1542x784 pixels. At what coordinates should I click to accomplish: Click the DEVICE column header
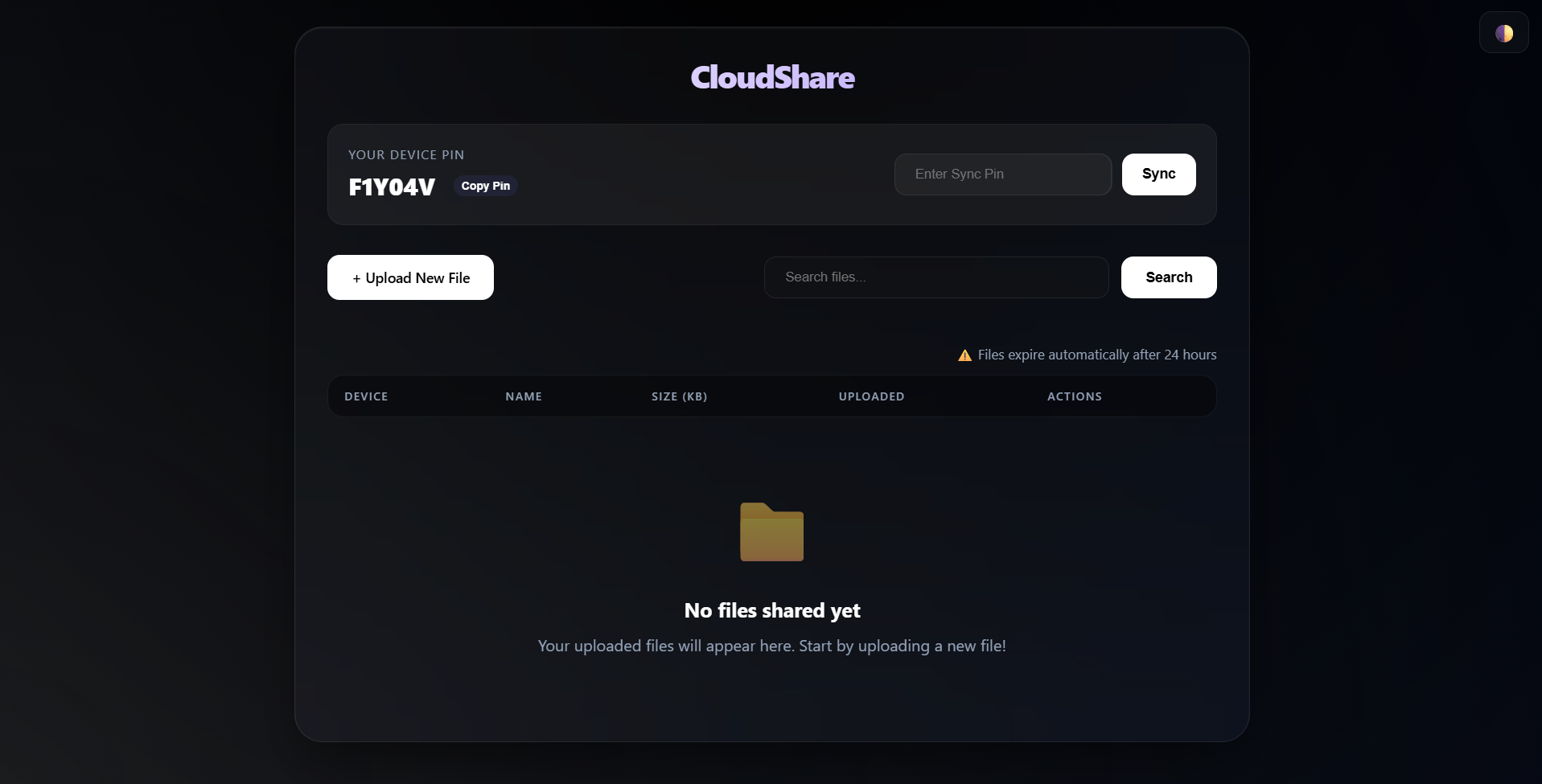(x=366, y=396)
